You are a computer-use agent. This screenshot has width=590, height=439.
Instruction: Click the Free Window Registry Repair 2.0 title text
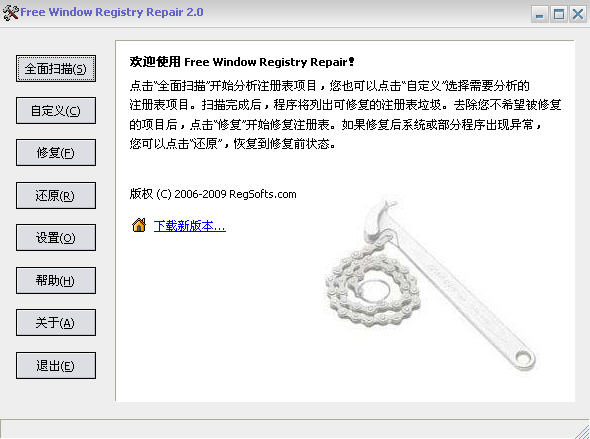click(x=112, y=12)
